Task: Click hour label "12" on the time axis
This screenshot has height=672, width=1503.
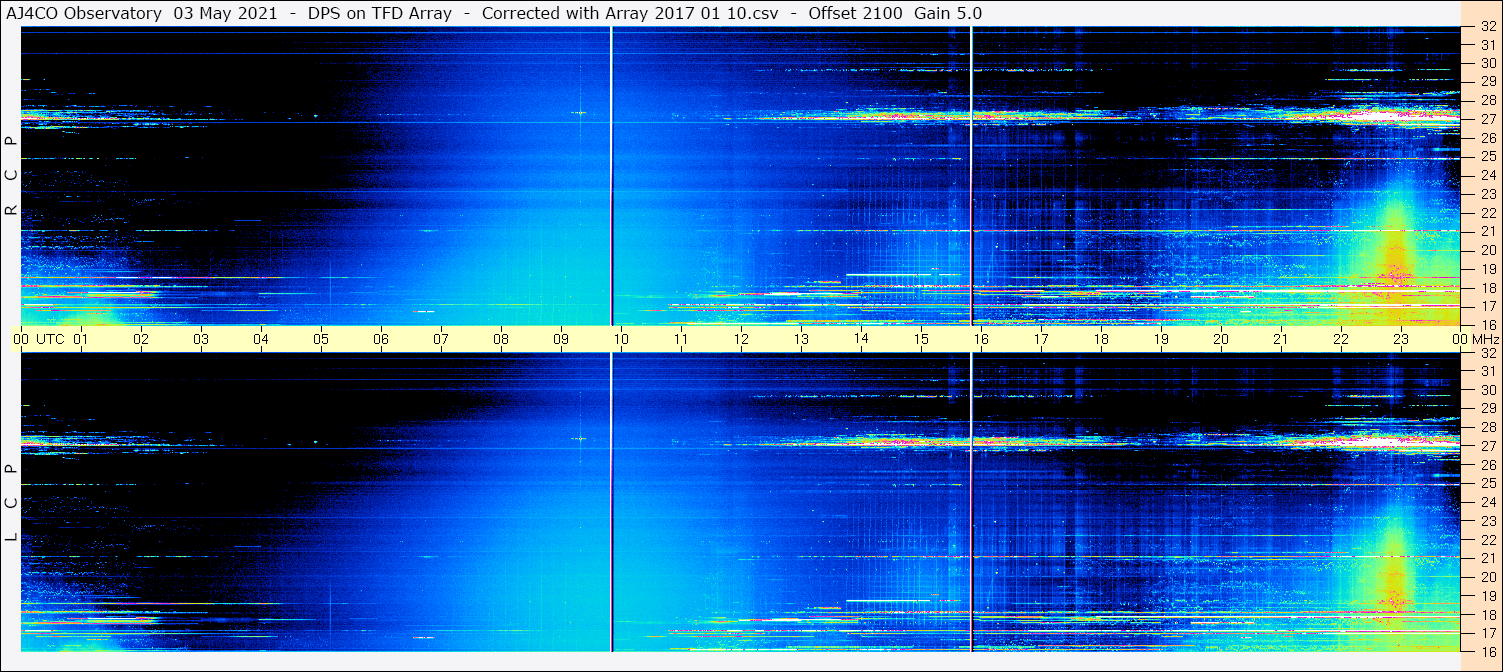Action: tap(741, 339)
